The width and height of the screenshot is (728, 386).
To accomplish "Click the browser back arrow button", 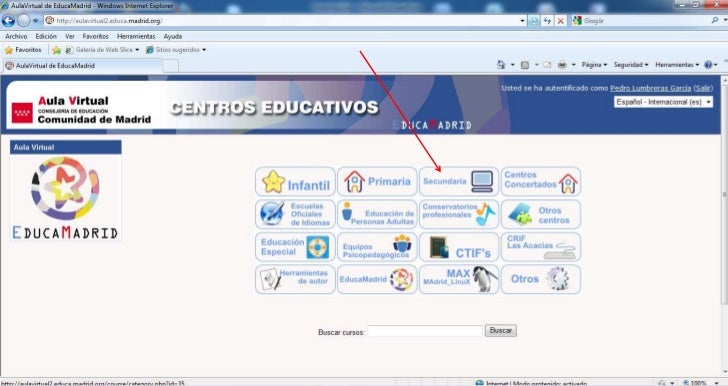I will [x=8, y=20].
